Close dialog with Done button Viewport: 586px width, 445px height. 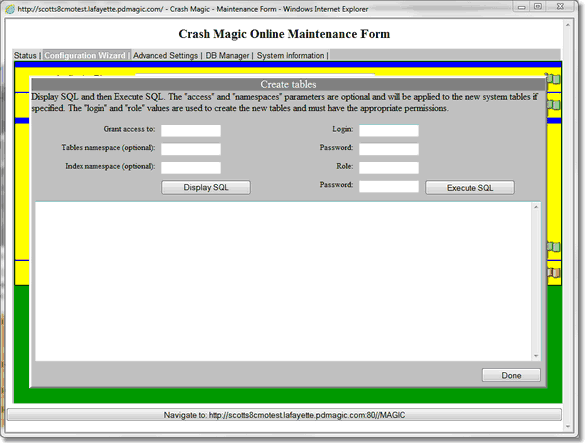click(511, 376)
